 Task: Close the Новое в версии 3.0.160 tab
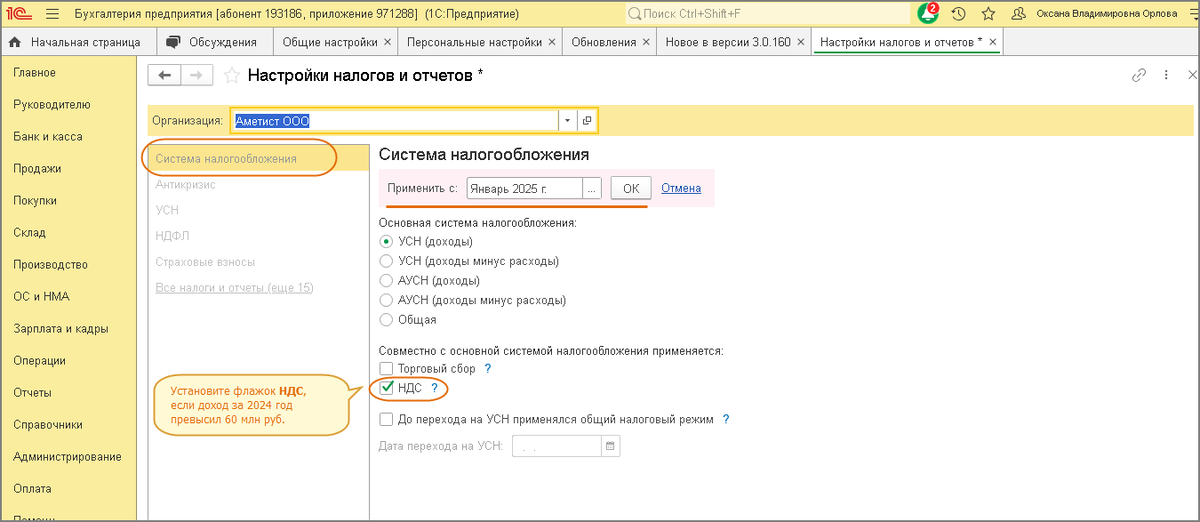800,42
